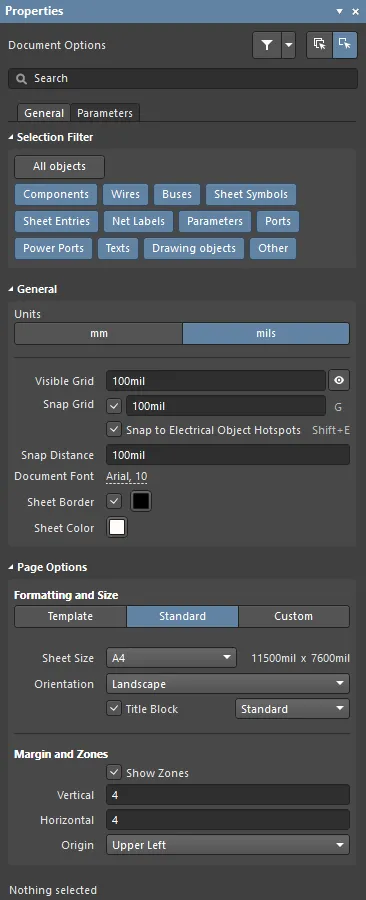This screenshot has height=900, width=366.
Task: Click the highlighted right selection cursor icon
Action: [345, 45]
